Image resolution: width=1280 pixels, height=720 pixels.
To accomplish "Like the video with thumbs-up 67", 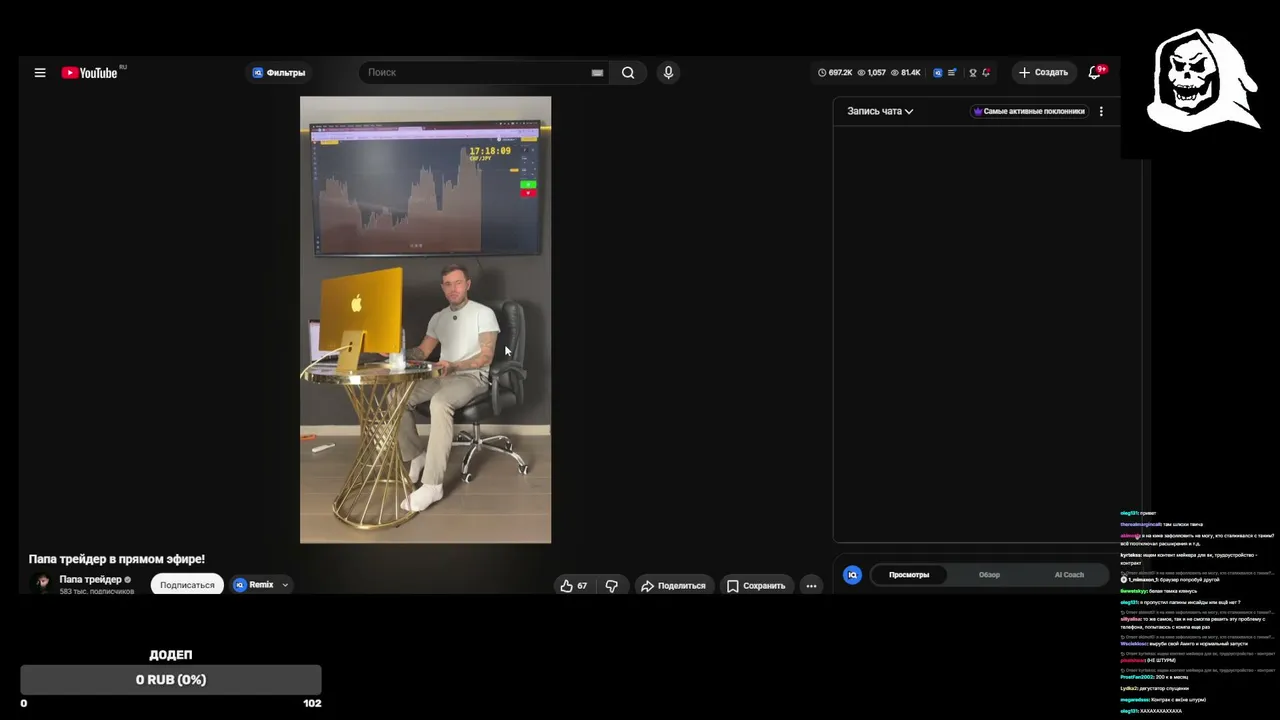I will (x=573, y=586).
